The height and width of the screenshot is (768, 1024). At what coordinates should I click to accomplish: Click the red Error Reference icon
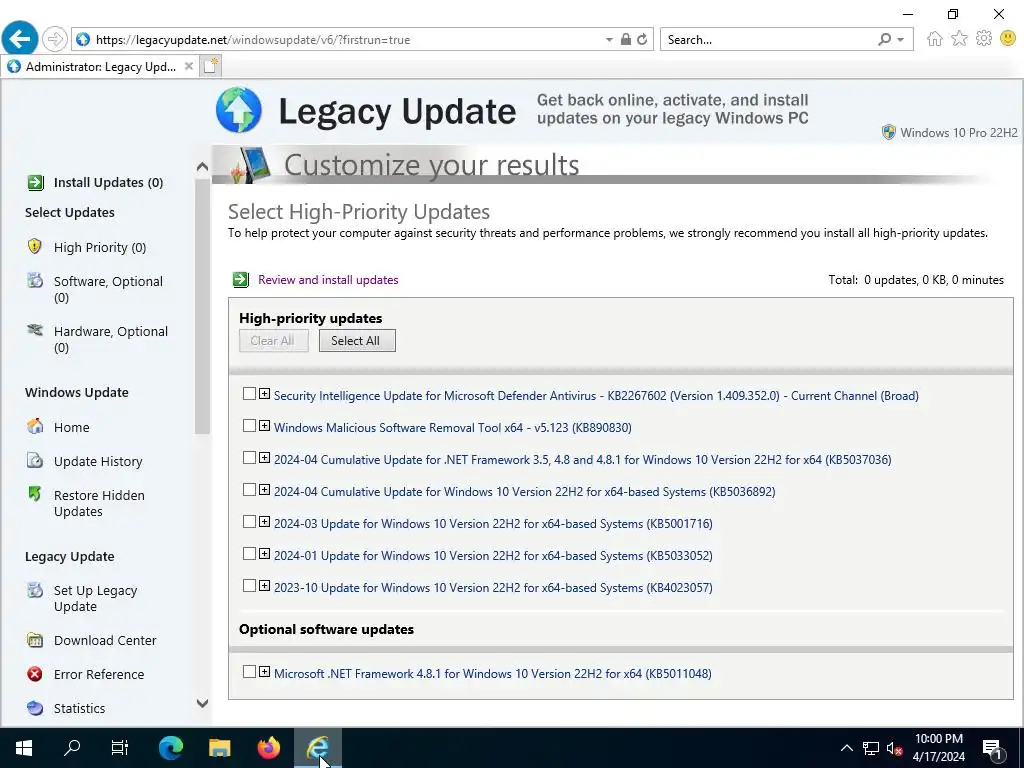coord(35,674)
